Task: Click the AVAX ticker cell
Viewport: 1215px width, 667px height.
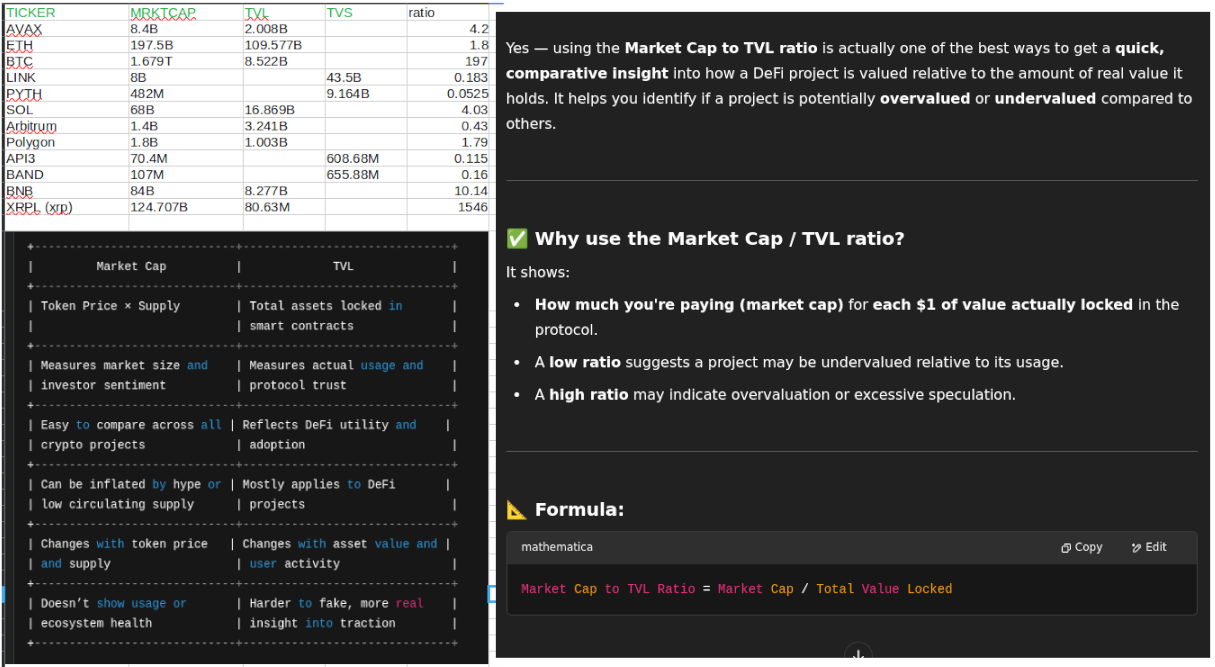Action: [66, 29]
